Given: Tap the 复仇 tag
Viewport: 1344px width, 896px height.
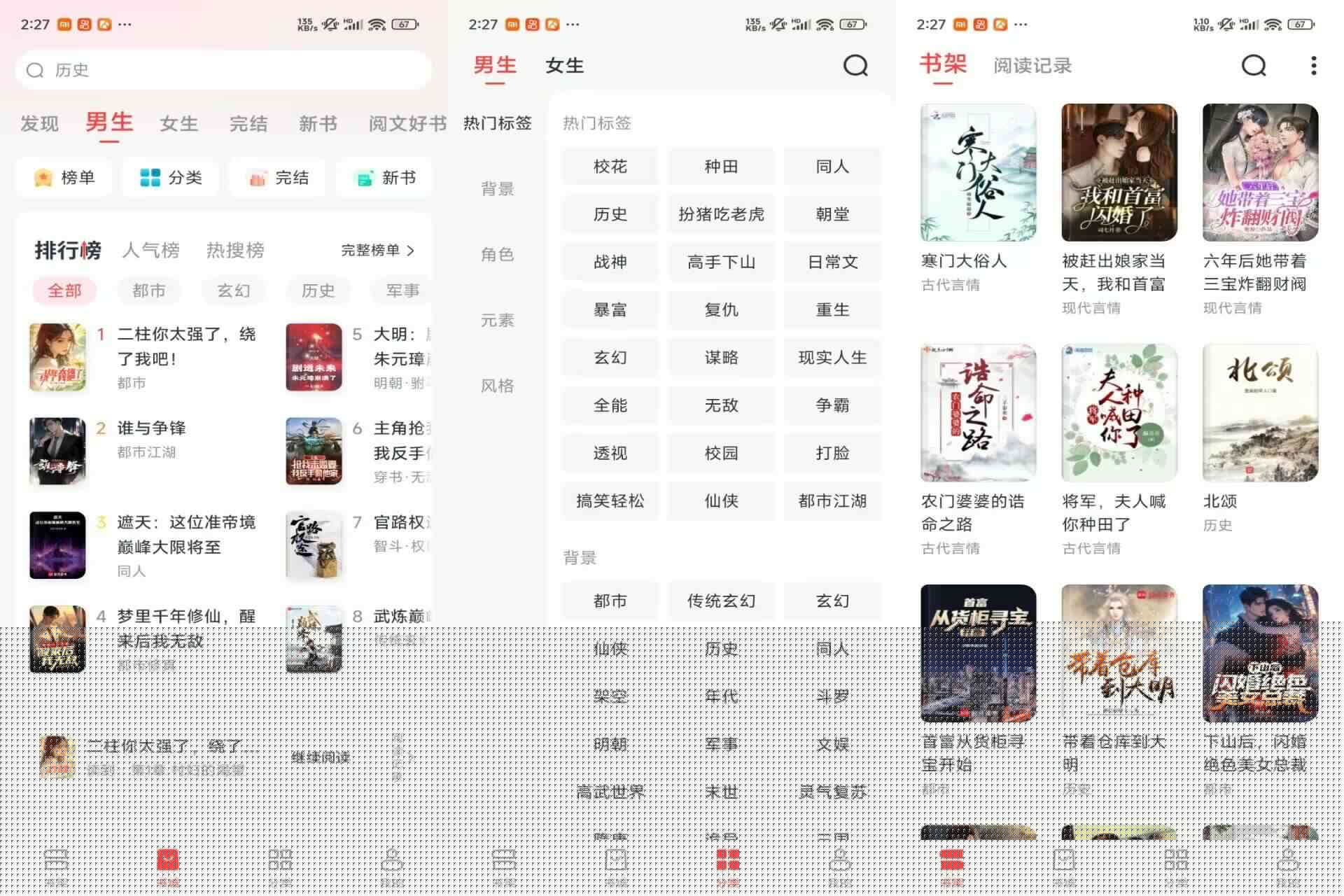Looking at the screenshot, I should tap(721, 310).
